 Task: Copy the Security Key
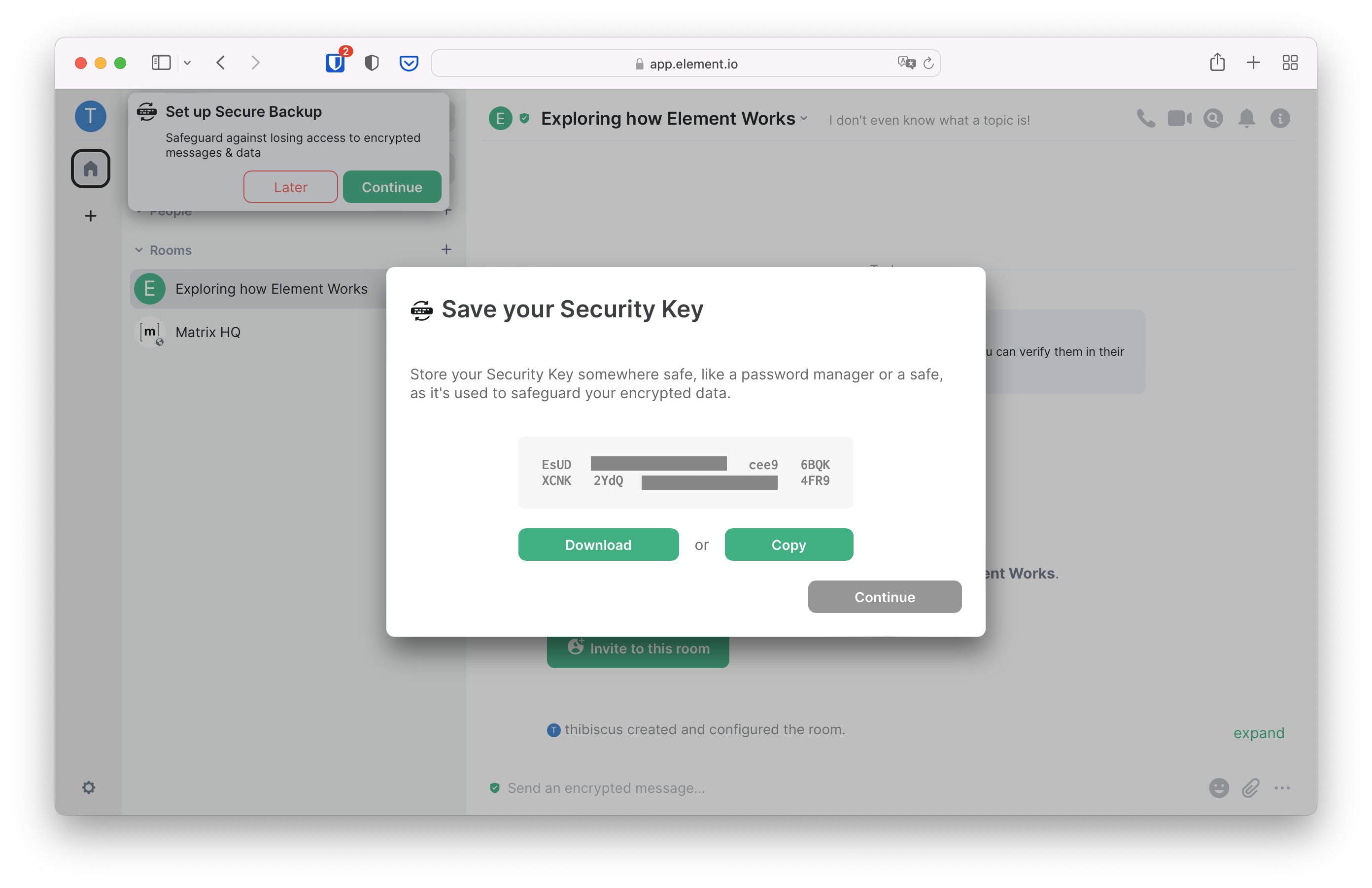coord(788,545)
